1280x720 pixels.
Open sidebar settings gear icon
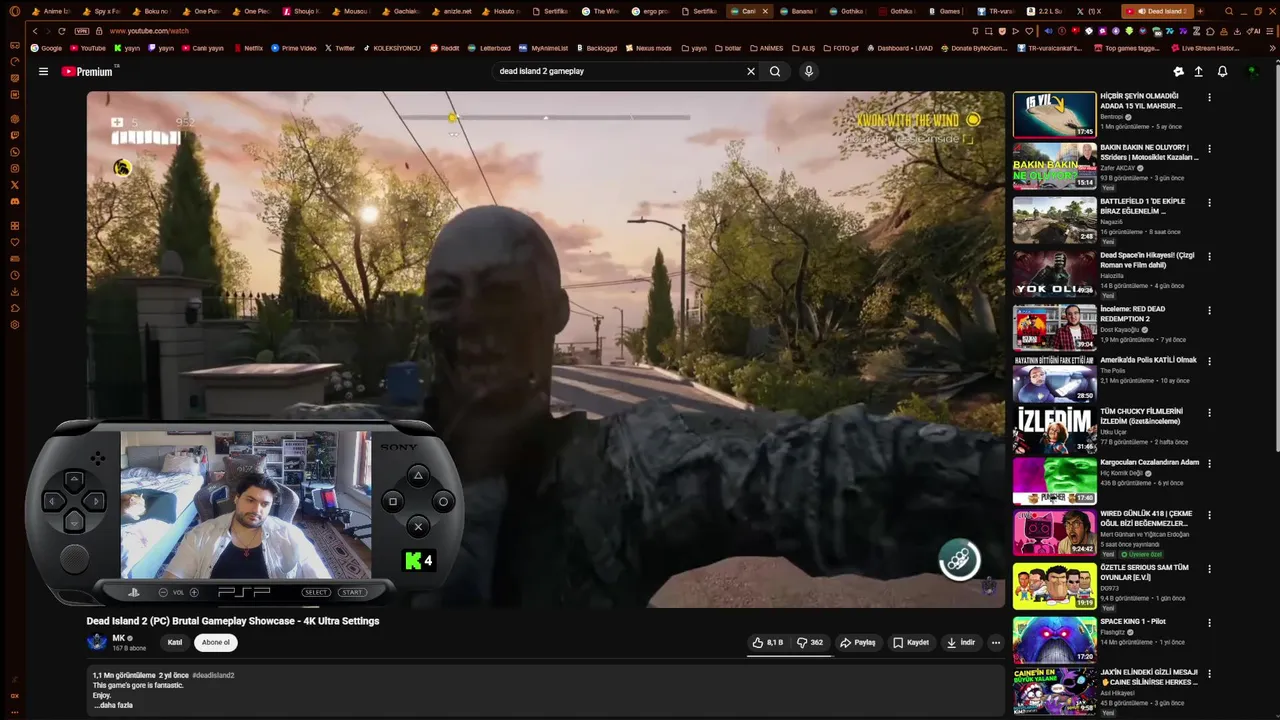tap(15, 324)
